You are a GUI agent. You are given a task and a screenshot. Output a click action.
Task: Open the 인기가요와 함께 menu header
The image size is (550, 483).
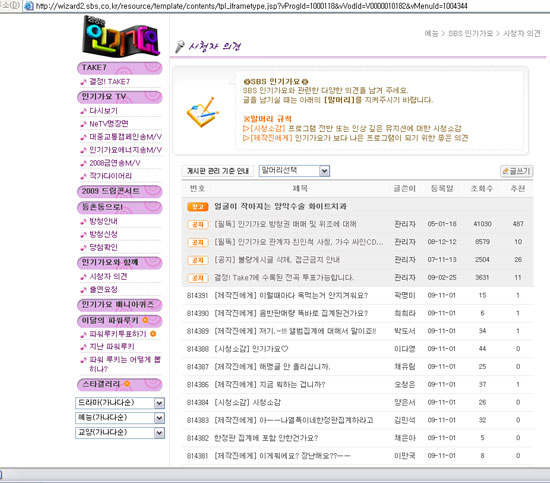(x=120, y=262)
